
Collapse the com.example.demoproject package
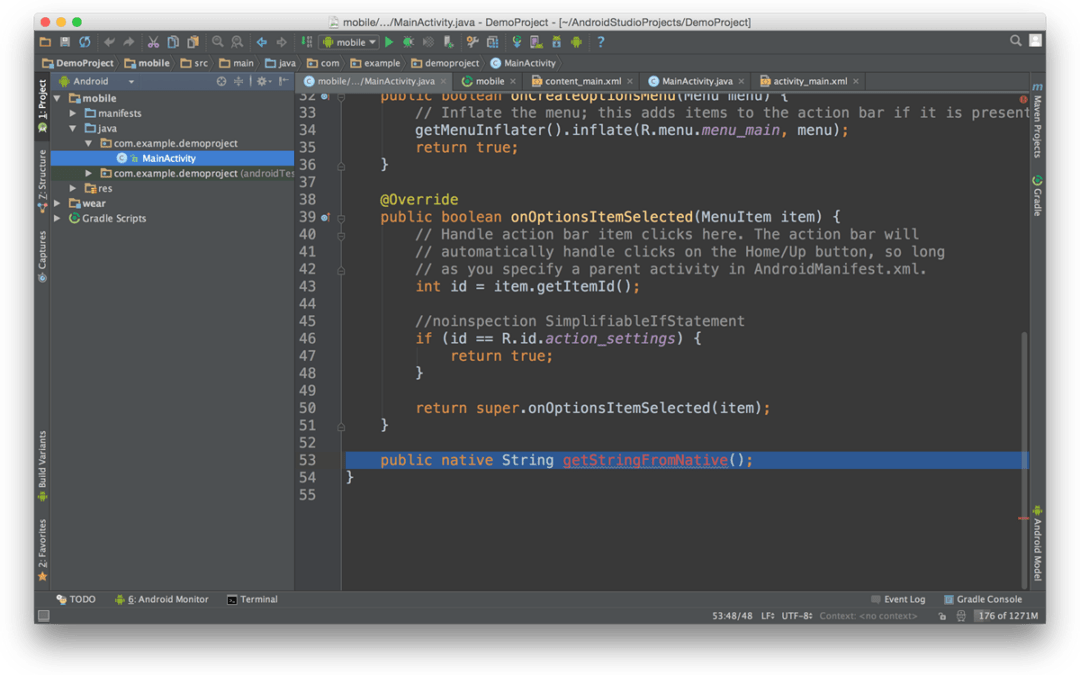click(x=89, y=143)
